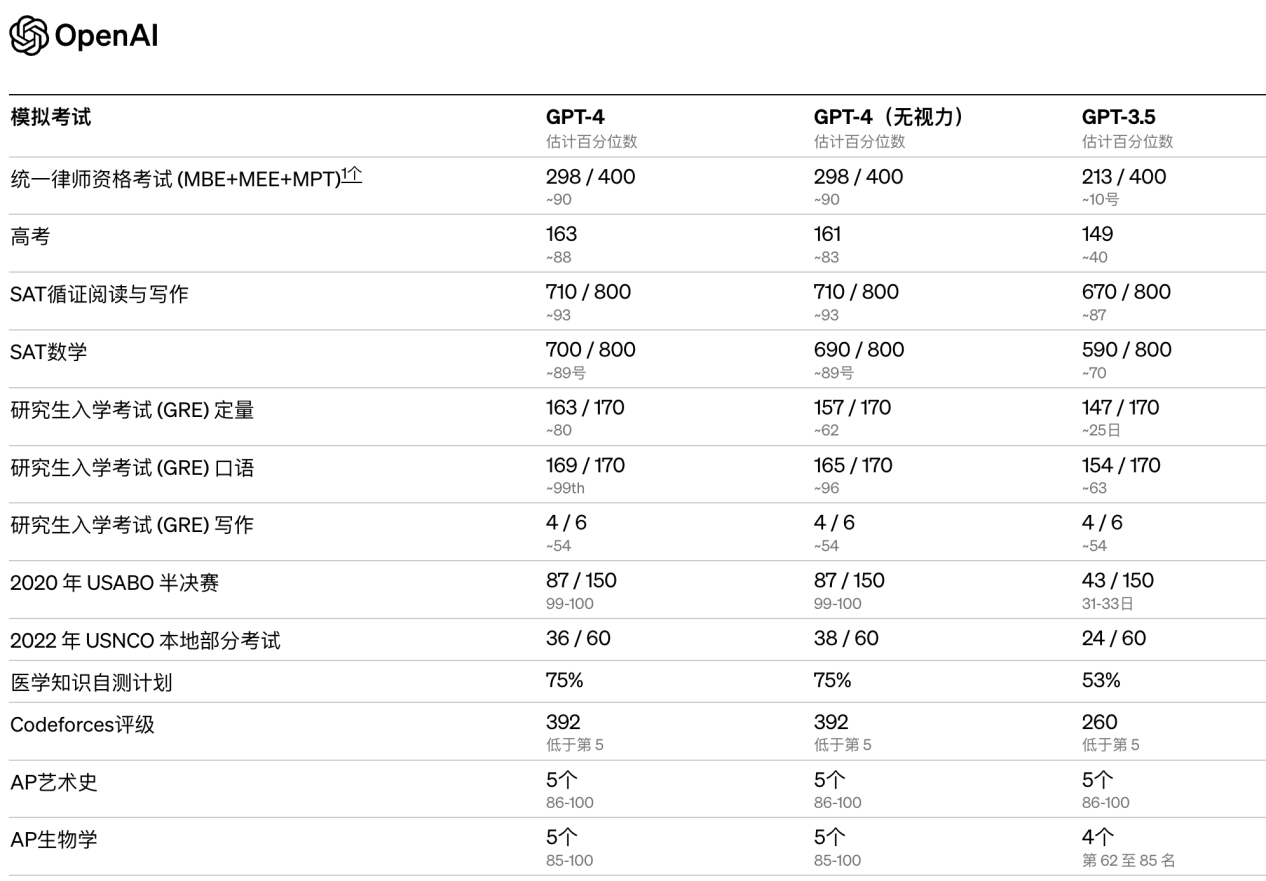Click the OpenAI logo icon
The width and height of the screenshot is (1266, 881).
pyautogui.click(x=28, y=37)
